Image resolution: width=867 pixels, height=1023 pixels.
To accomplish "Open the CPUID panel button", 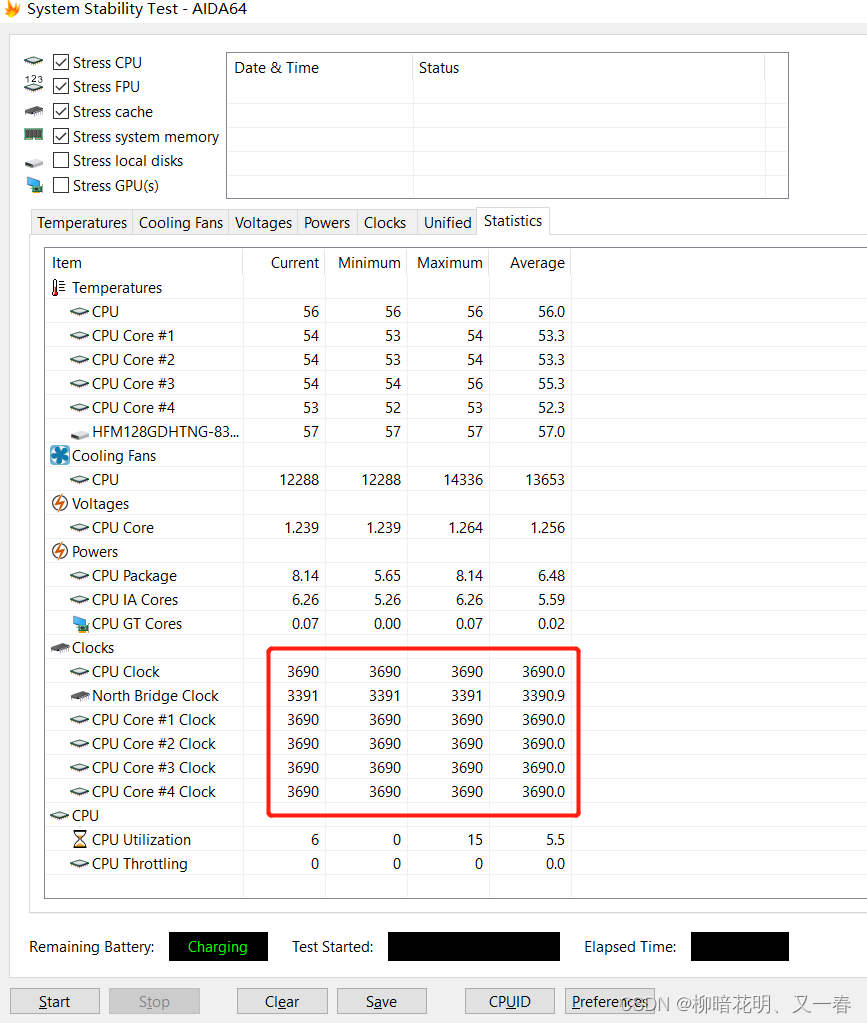I will (510, 1001).
